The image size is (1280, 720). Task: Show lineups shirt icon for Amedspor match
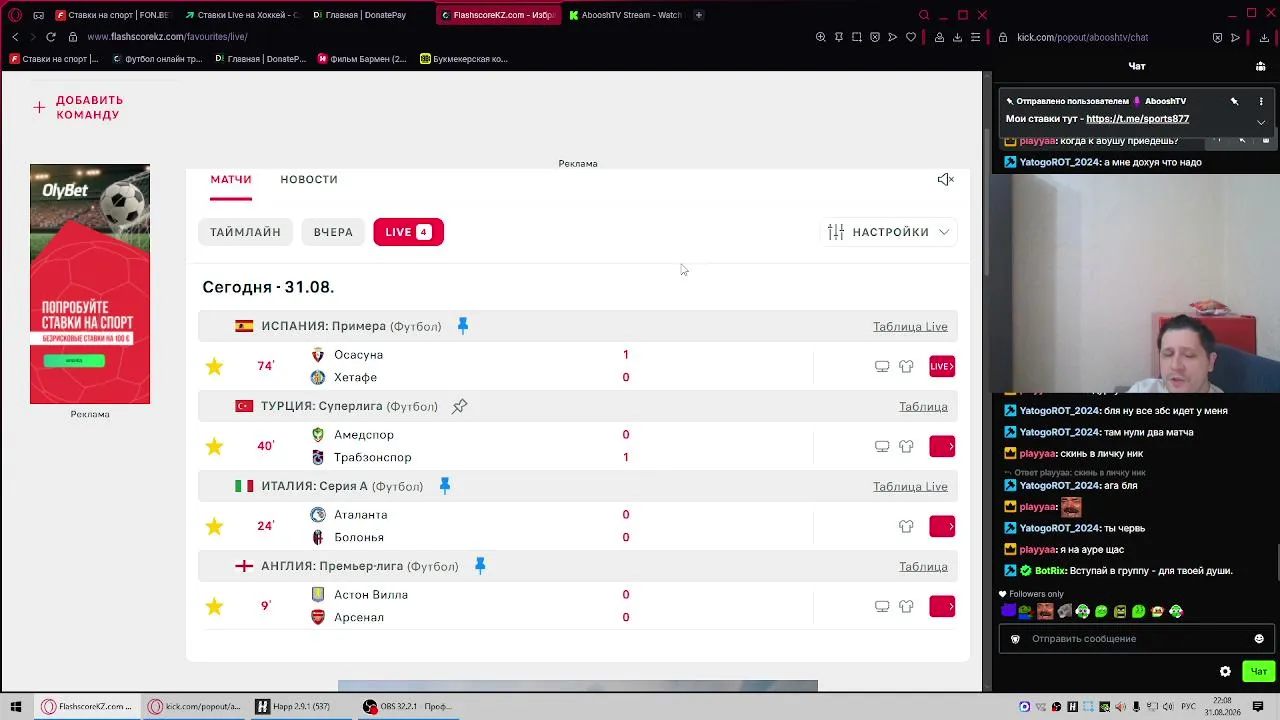tap(906, 446)
